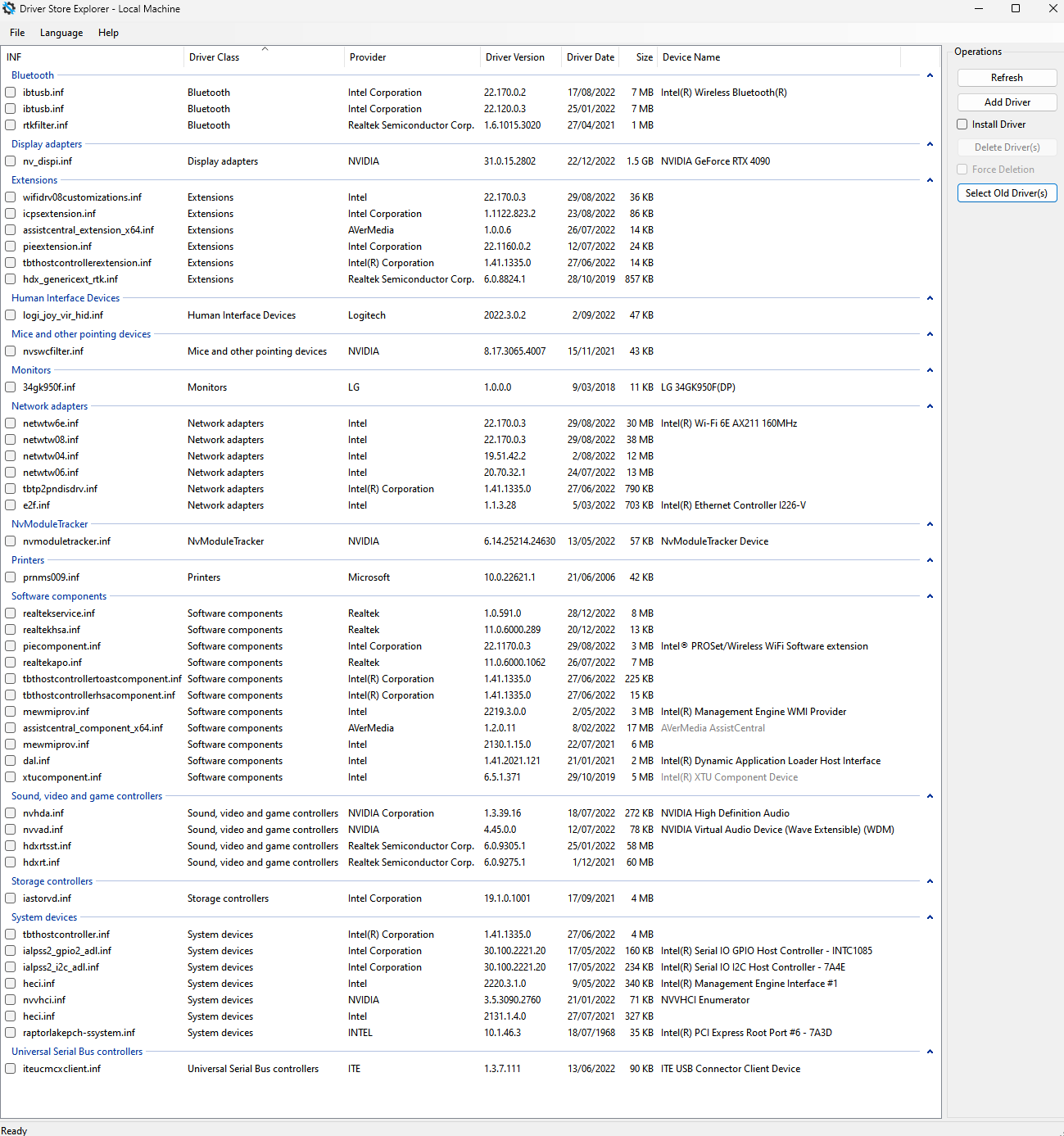The height and width of the screenshot is (1136, 1064).
Task: Check the ibtusb.inf driver entry
Action: (10, 92)
